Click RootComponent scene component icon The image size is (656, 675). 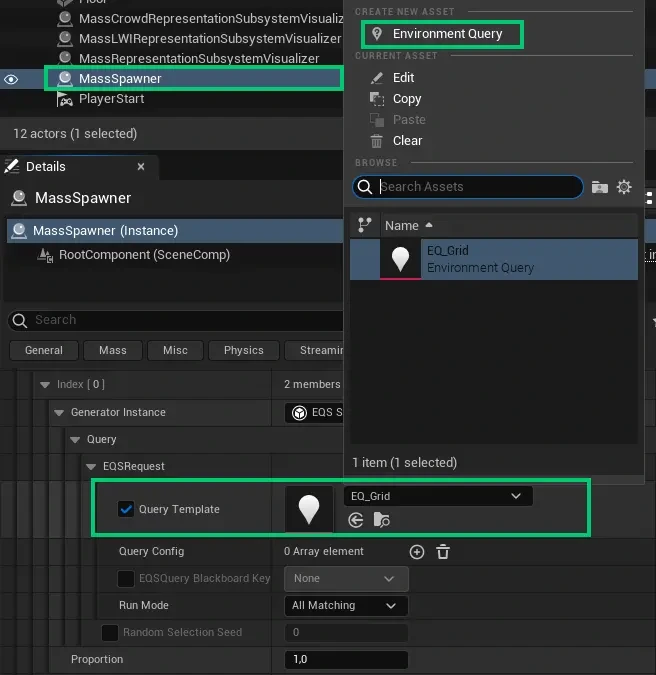pyautogui.click(x=46, y=255)
